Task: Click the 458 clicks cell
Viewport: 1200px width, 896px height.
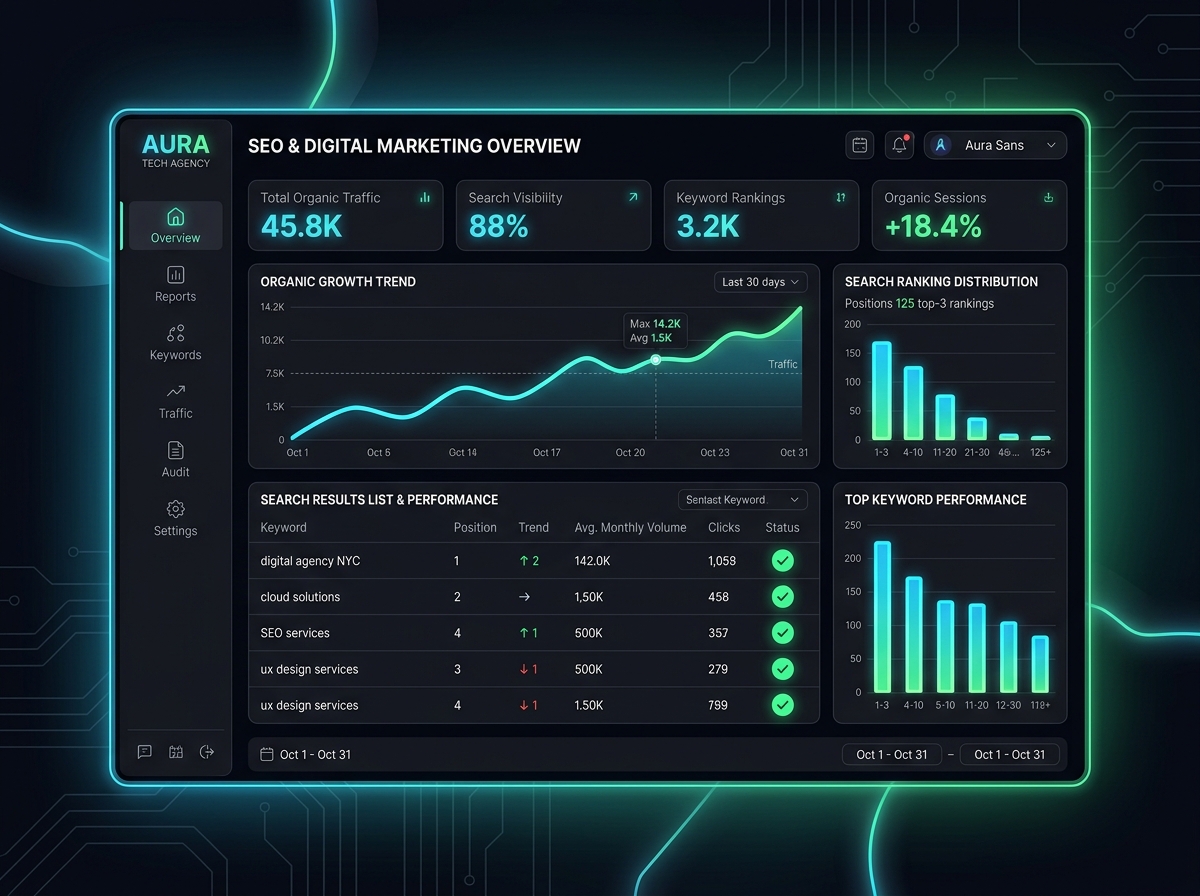Action: (718, 597)
